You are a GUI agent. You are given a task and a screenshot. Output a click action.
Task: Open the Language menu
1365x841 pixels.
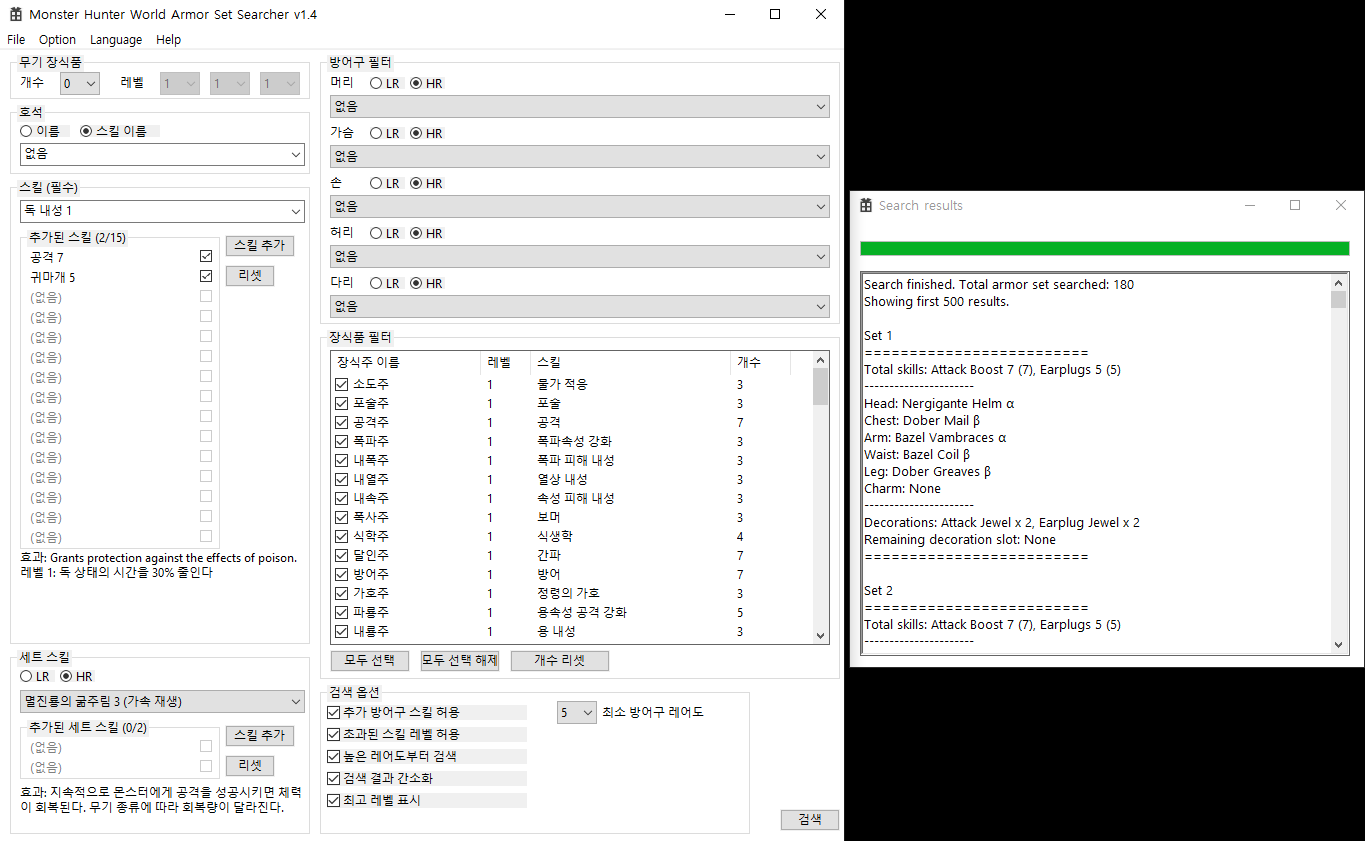pos(116,39)
